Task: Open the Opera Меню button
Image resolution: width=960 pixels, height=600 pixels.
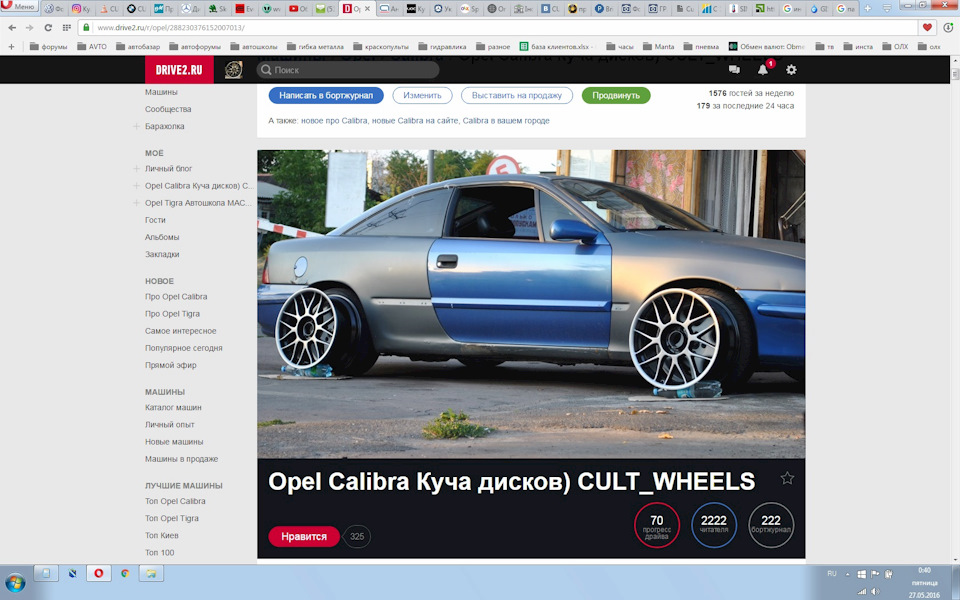Action: coord(19,6)
